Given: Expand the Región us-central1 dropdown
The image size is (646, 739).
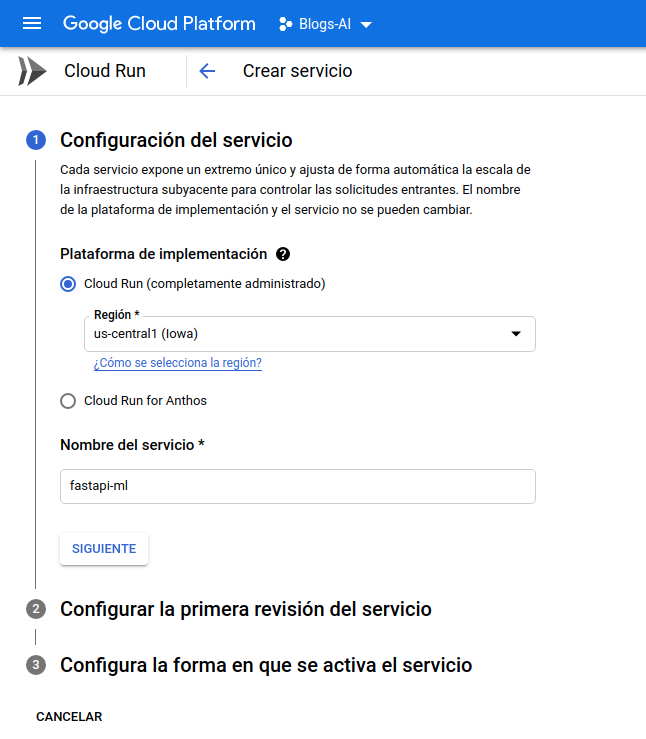Looking at the screenshot, I should click(x=310, y=334).
